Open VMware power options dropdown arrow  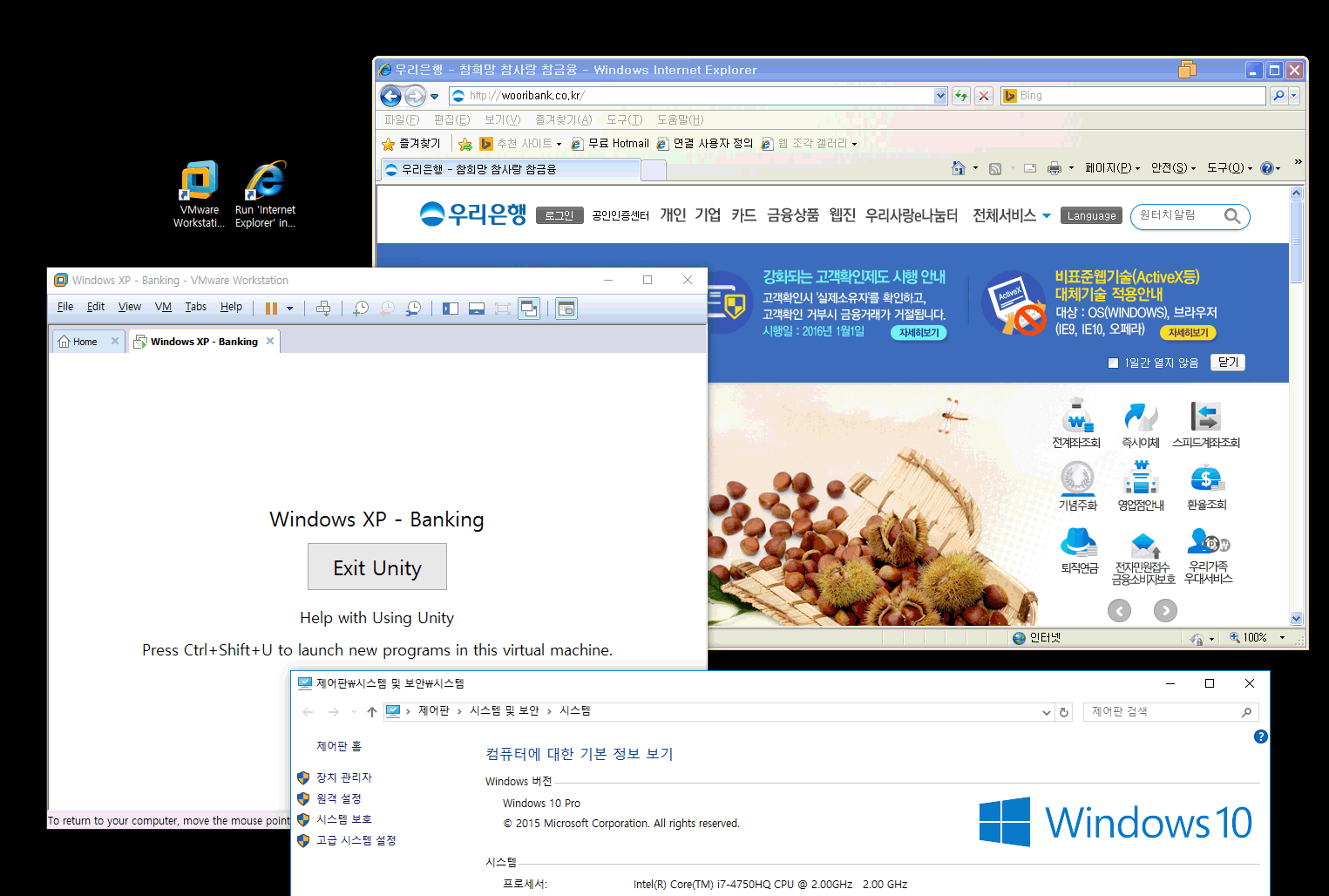point(289,308)
